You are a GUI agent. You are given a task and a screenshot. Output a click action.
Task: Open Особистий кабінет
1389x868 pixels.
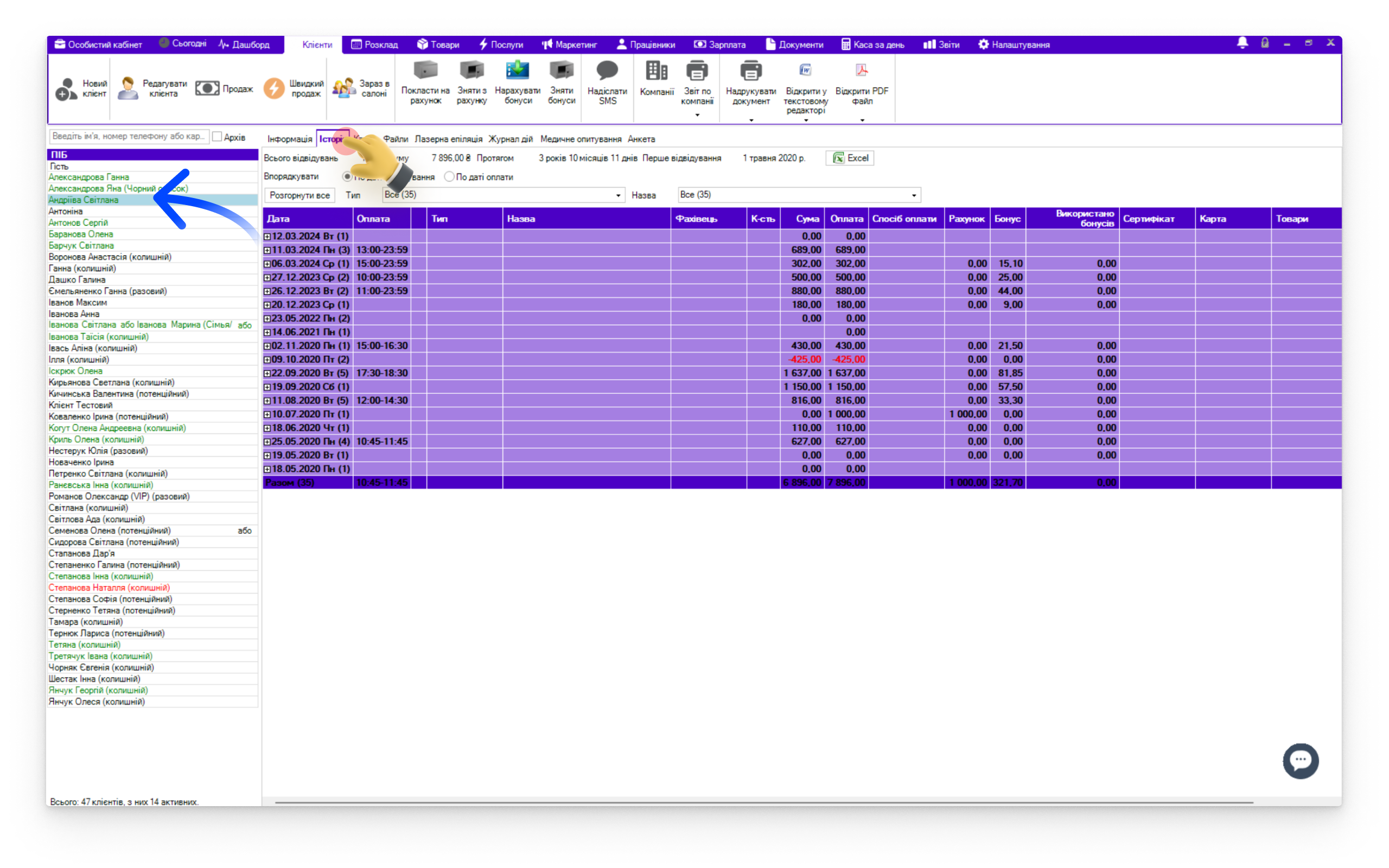click(x=98, y=44)
